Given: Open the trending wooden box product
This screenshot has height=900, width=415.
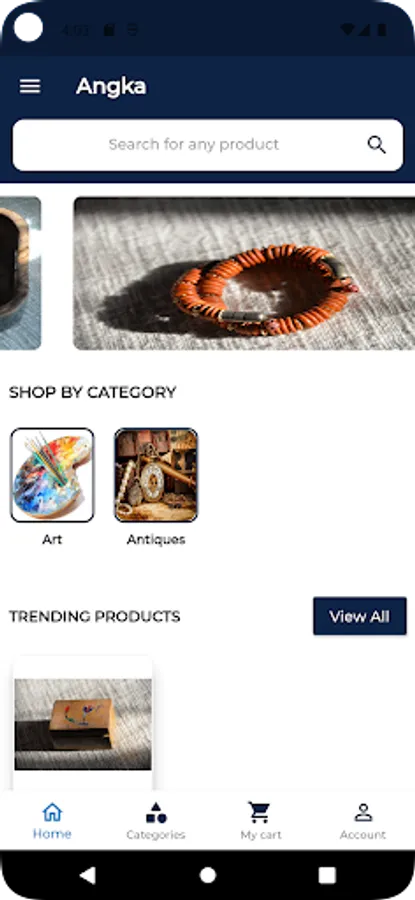Looking at the screenshot, I should (x=83, y=724).
